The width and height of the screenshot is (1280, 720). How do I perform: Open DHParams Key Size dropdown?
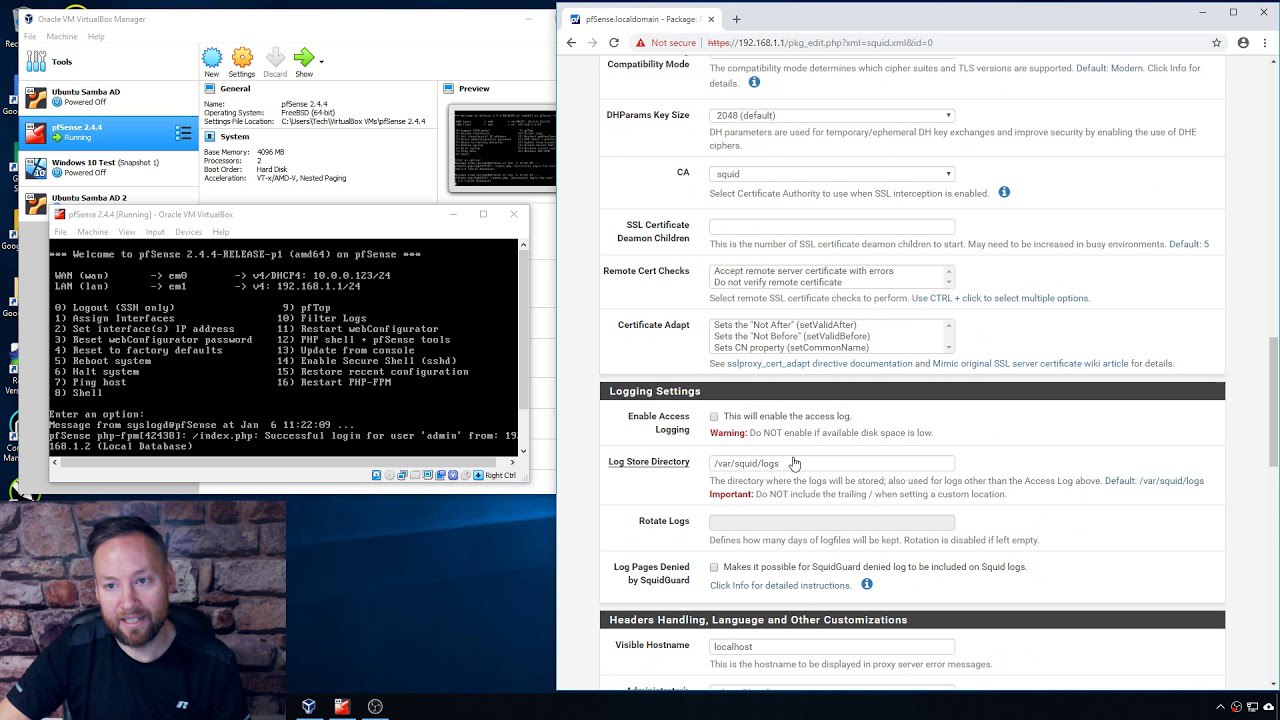click(x=832, y=115)
